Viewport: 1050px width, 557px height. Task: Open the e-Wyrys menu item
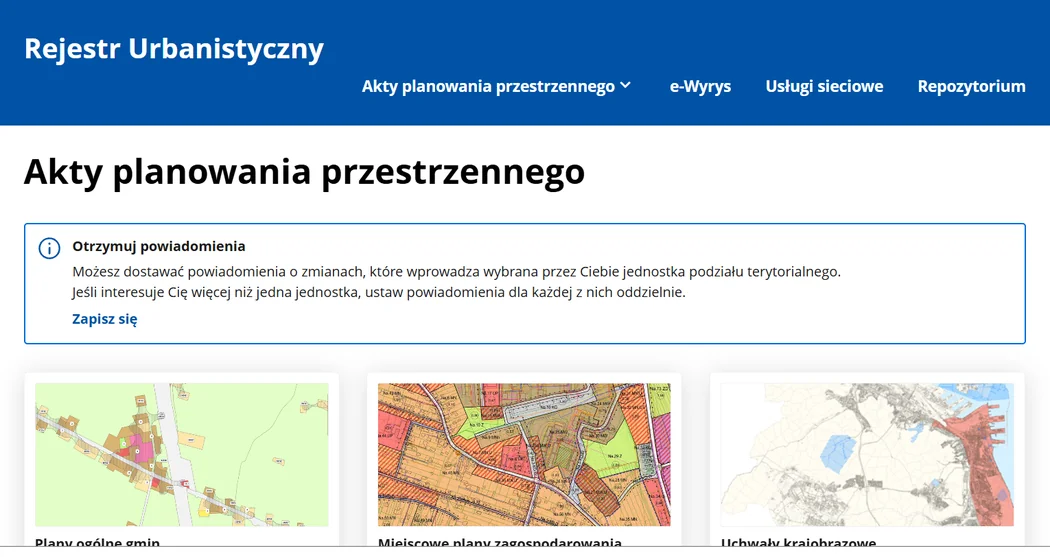tap(700, 86)
